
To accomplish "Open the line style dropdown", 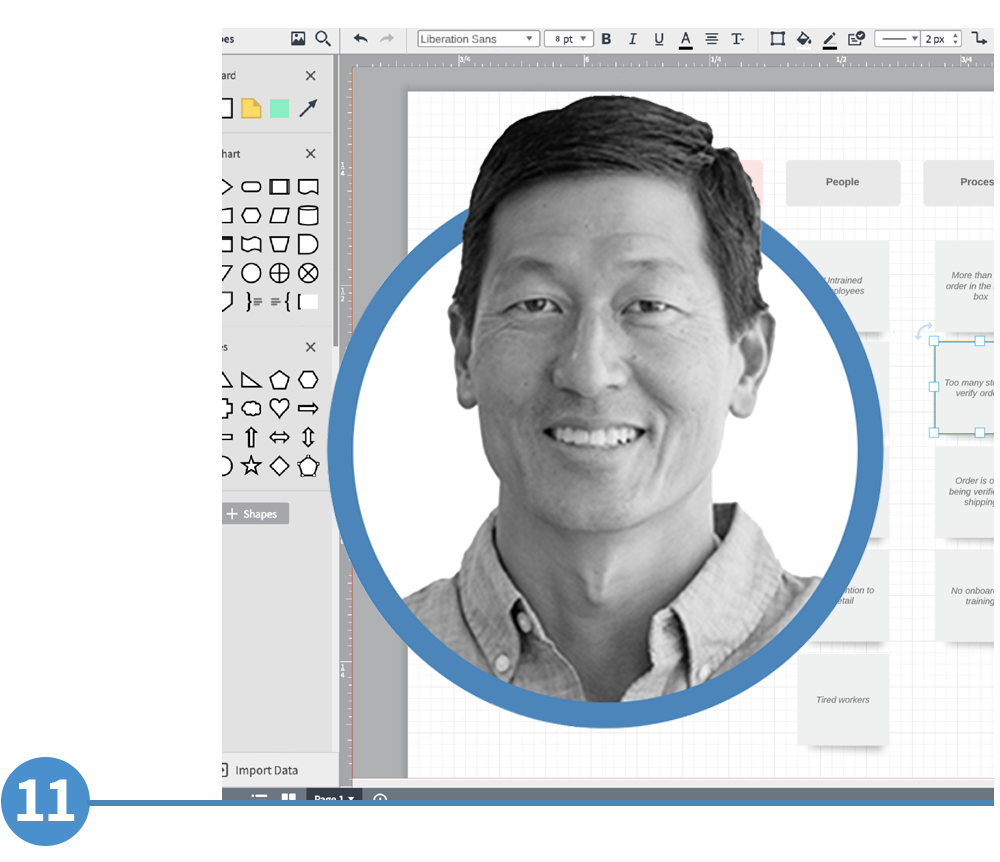I will 897,39.
